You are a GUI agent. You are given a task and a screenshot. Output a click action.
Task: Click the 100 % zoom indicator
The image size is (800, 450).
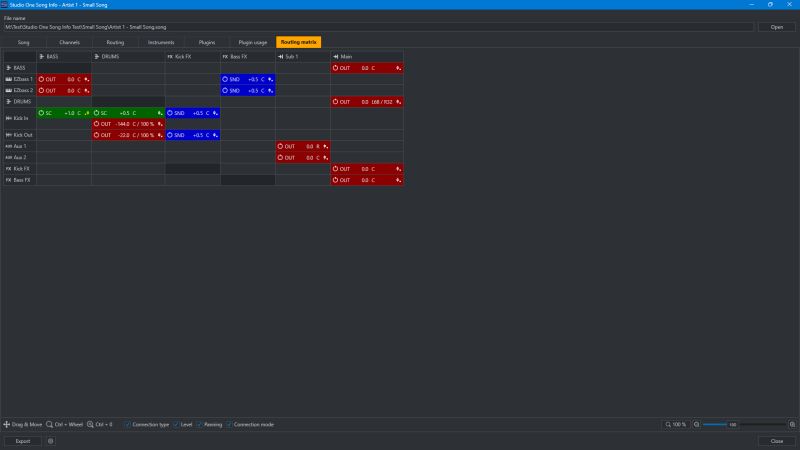[676, 424]
